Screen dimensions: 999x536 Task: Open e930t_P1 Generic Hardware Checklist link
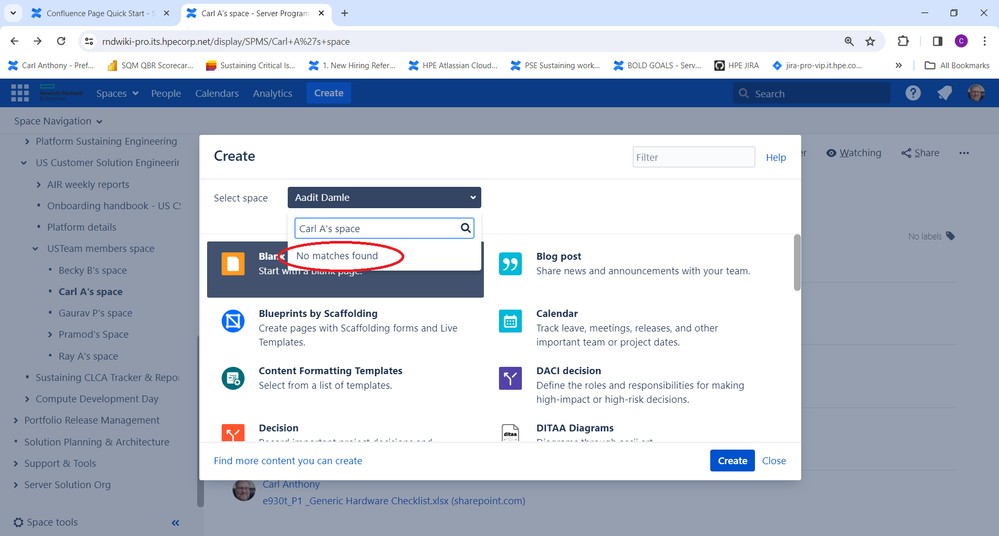click(394, 501)
